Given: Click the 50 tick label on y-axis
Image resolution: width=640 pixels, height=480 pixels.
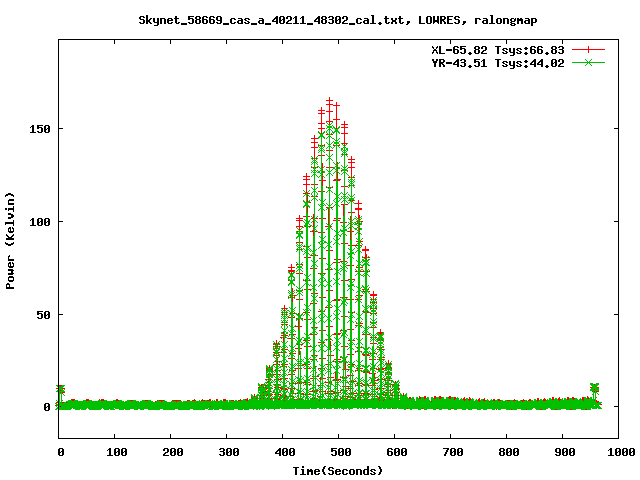Looking at the screenshot, I should [x=44, y=315].
